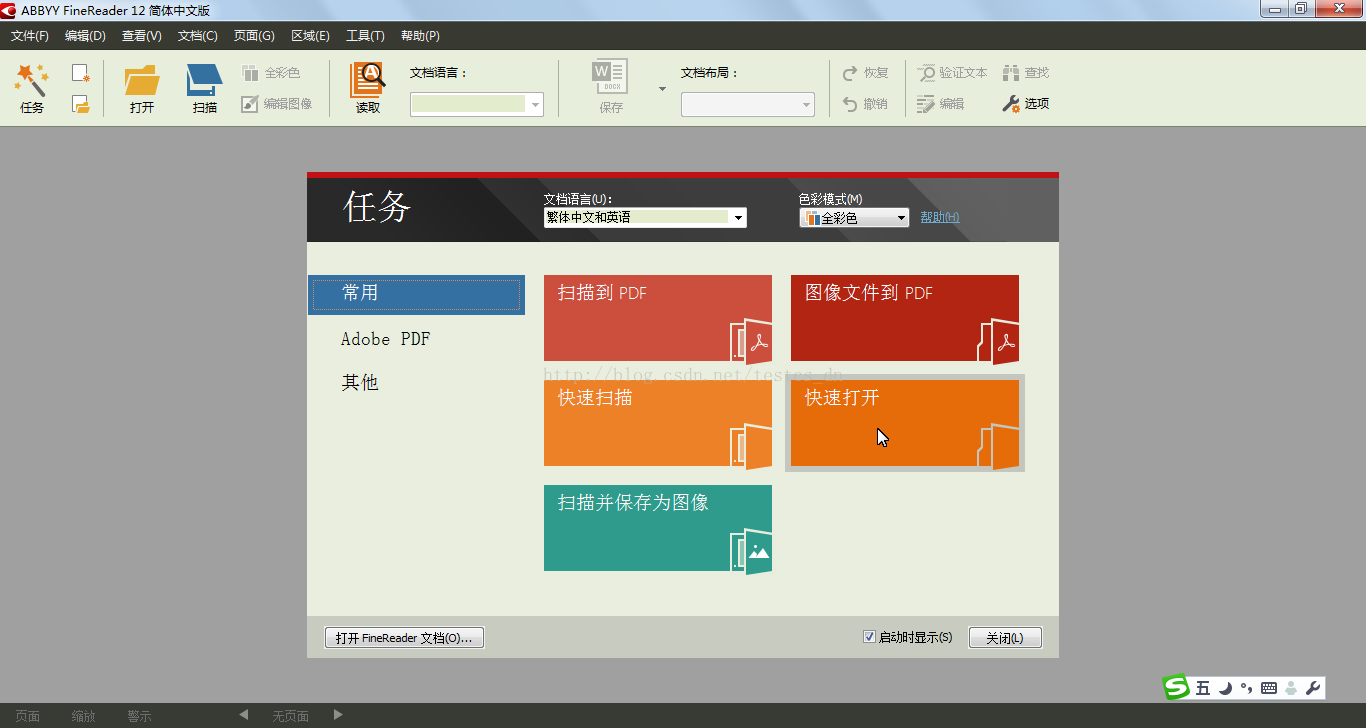The image size is (1366, 728).
Task: Click the ABBYY FineReader title bar icon
Action: click(x=10, y=10)
